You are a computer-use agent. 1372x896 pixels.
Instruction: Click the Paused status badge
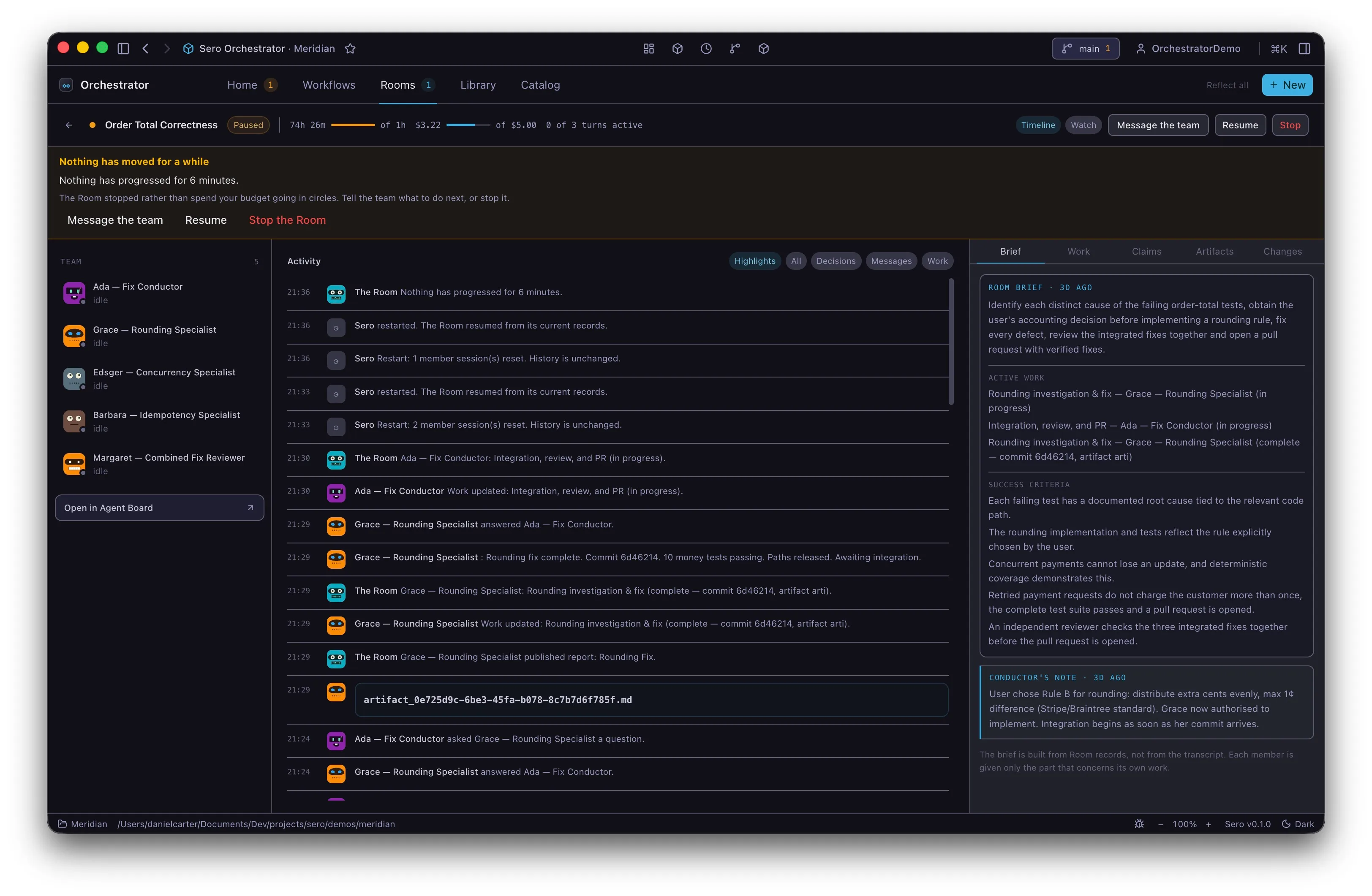tap(248, 125)
